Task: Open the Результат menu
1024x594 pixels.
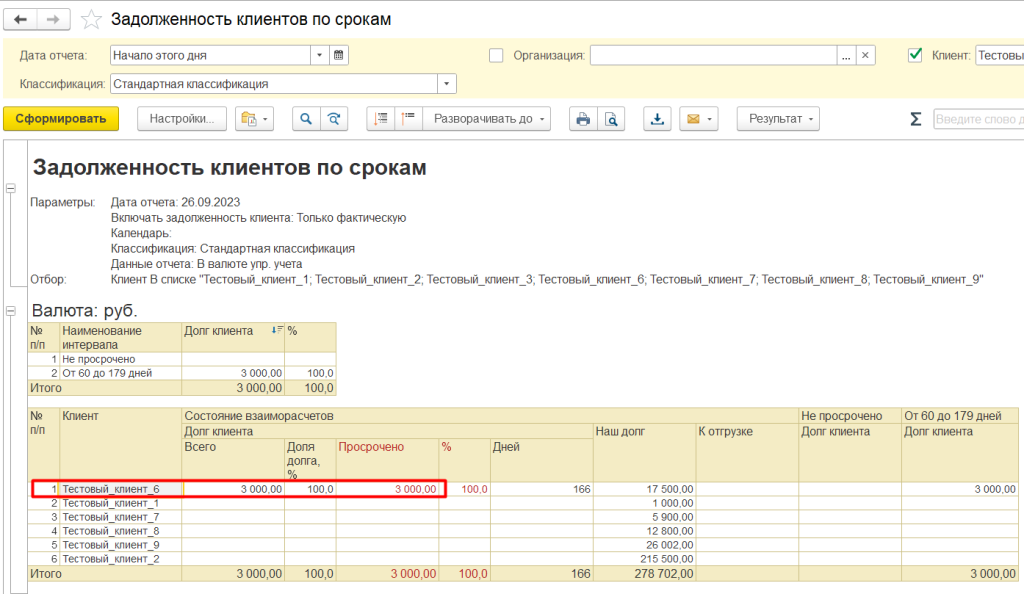Action: [778, 119]
